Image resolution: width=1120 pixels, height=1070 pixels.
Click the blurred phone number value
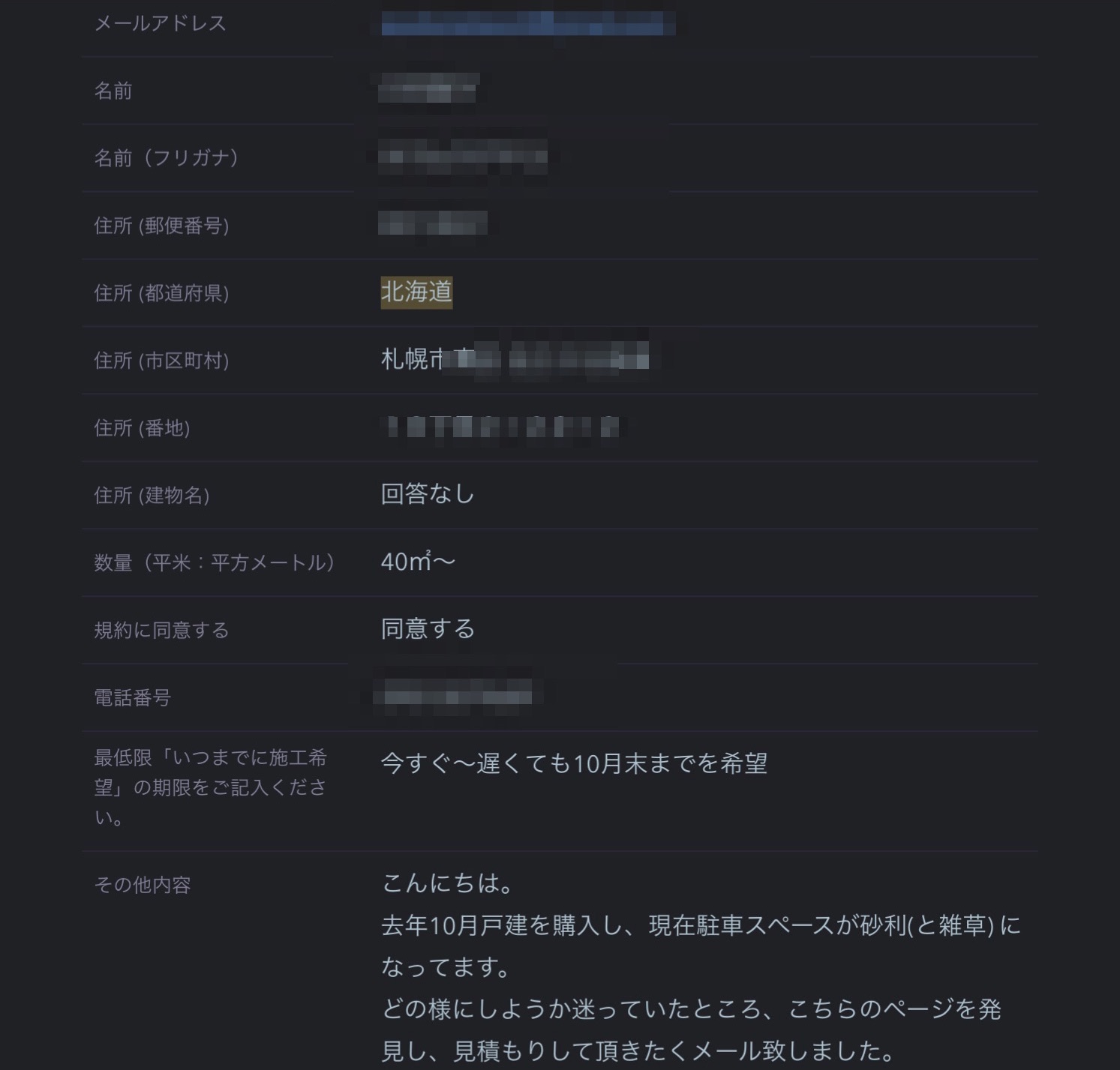pyautogui.click(x=458, y=696)
